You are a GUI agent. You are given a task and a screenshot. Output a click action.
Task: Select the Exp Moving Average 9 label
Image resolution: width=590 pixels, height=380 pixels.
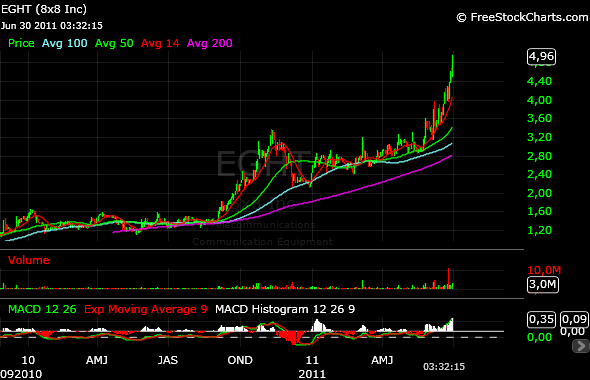pyautogui.click(x=146, y=309)
